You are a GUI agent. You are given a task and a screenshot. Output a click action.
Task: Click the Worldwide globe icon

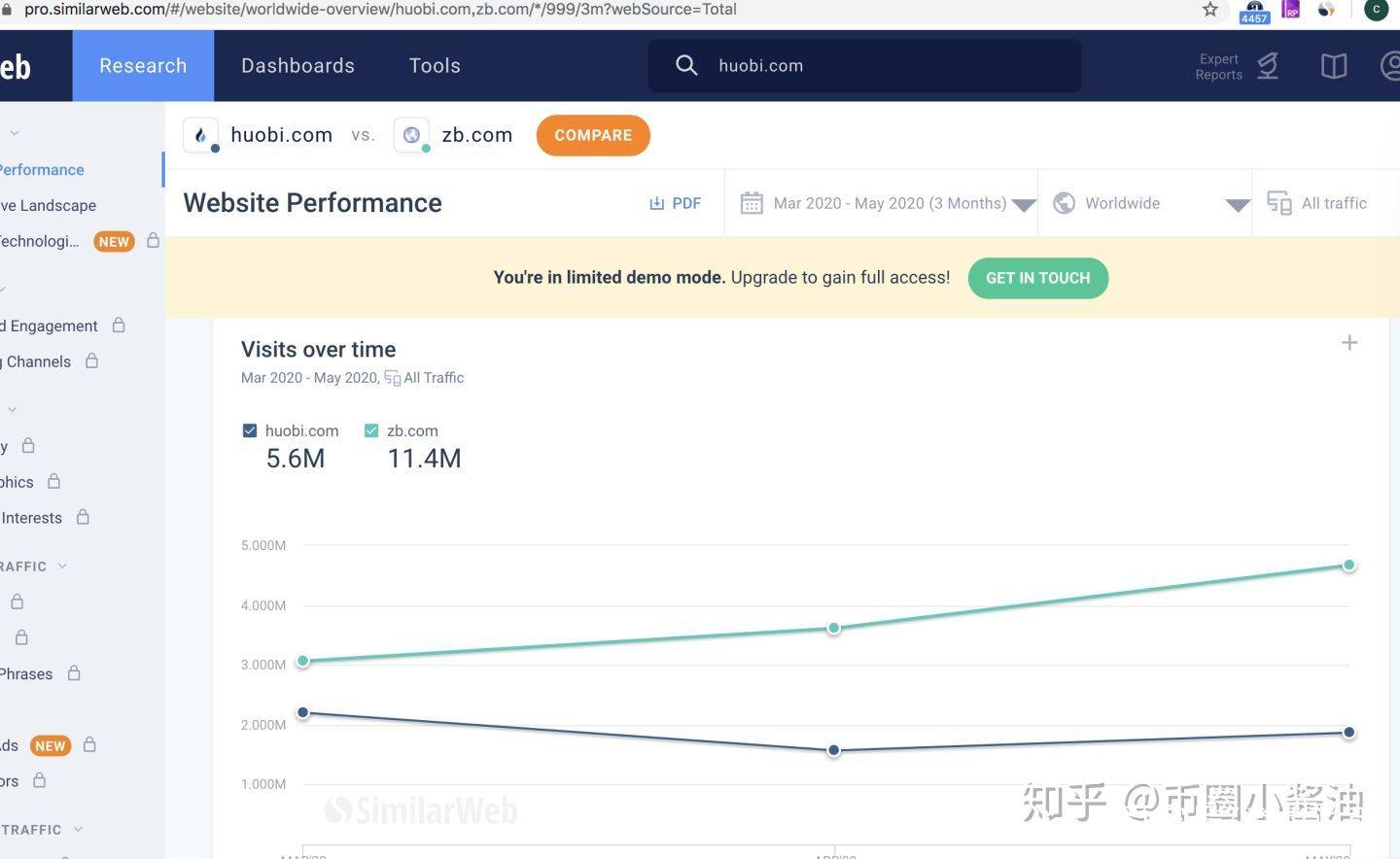tap(1065, 203)
